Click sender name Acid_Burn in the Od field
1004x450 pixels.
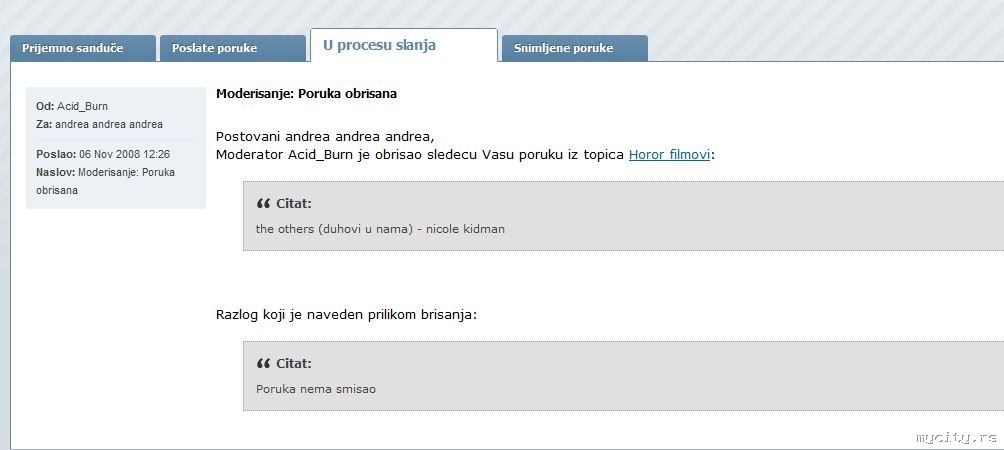82,106
